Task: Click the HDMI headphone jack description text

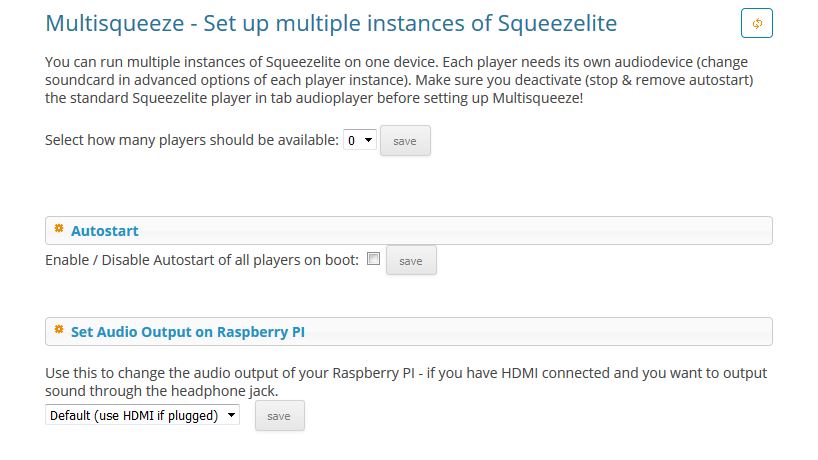Action: [x=406, y=382]
